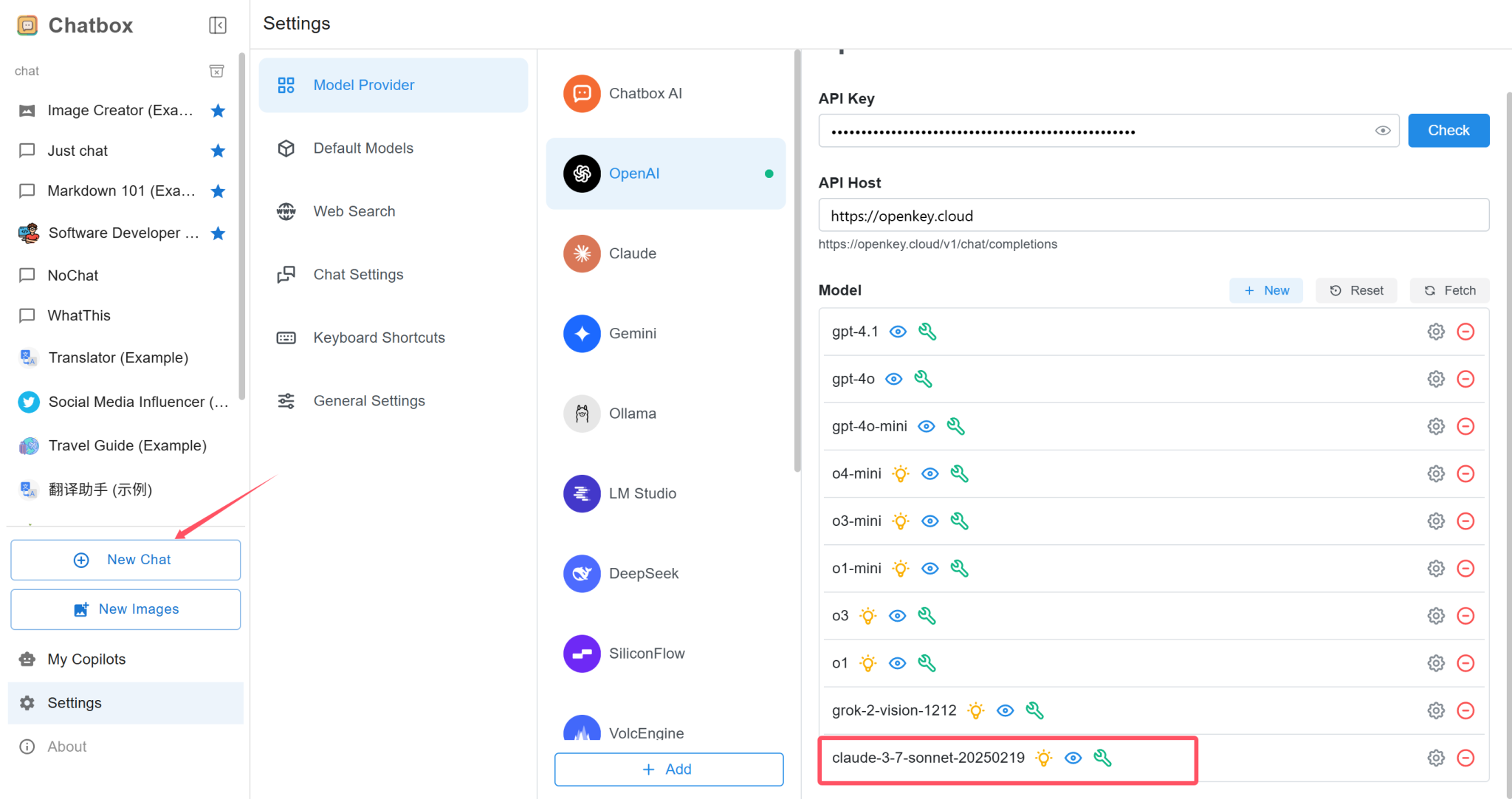This screenshot has width=1512, height=799.
Task: Click the Check button for API key
Action: (1449, 131)
